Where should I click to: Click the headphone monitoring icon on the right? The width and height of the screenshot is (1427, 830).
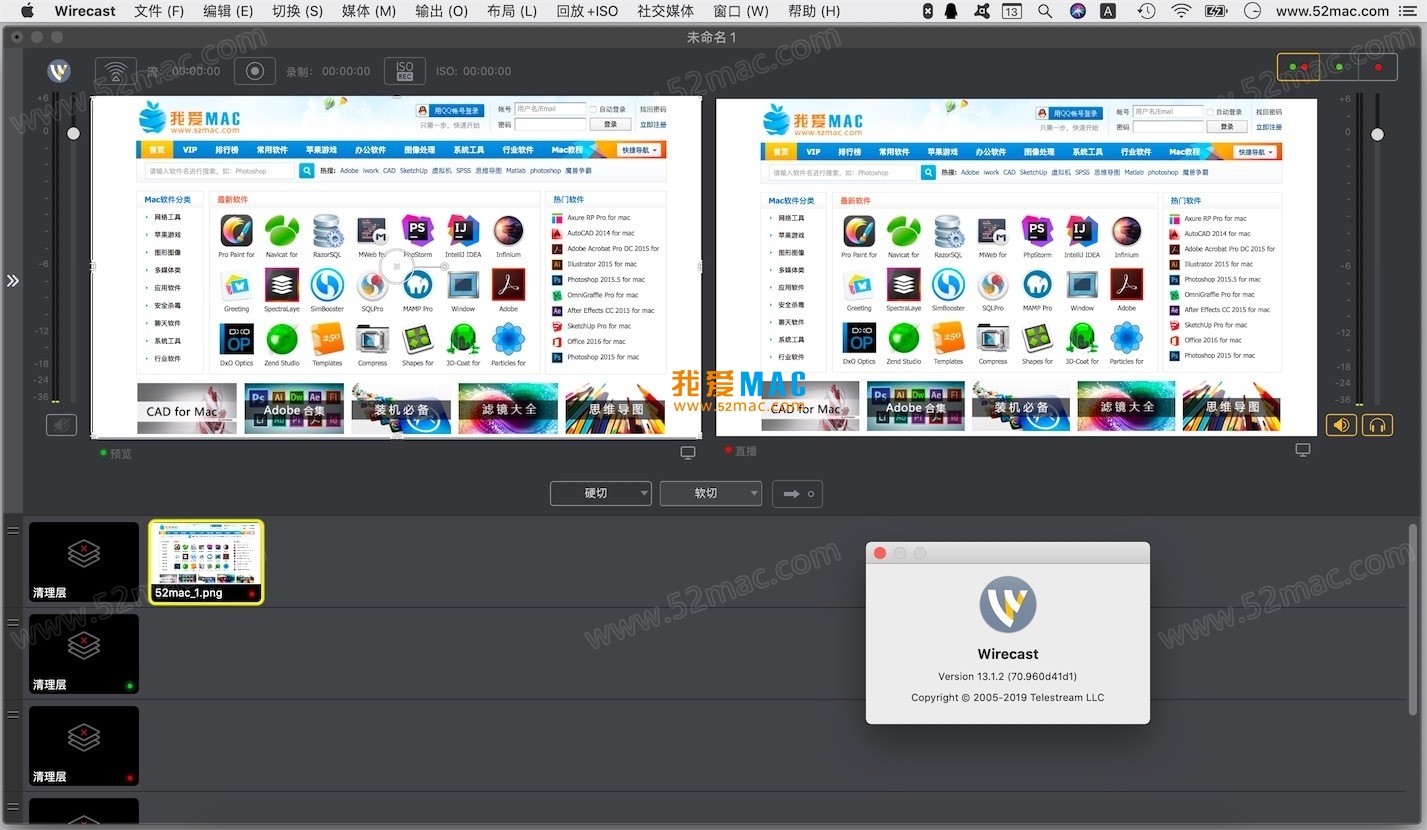pyautogui.click(x=1377, y=424)
